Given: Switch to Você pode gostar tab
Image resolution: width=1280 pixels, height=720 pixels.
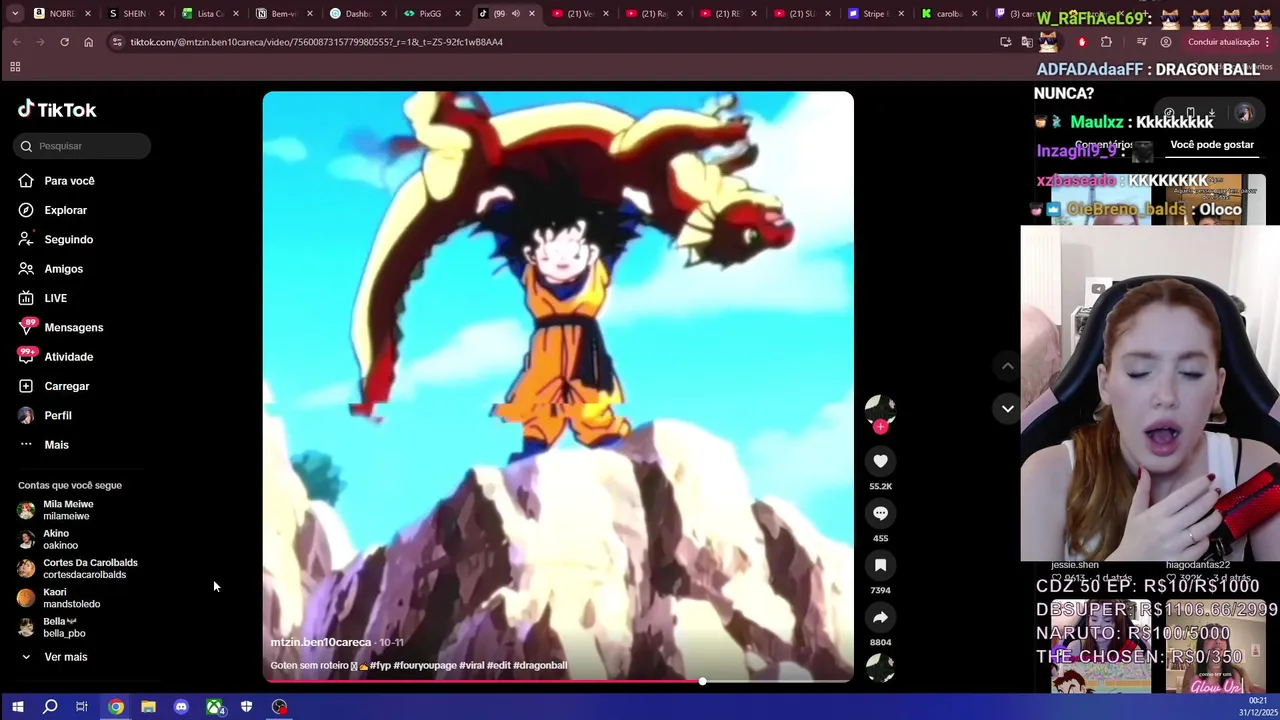Looking at the screenshot, I should pos(1211,145).
